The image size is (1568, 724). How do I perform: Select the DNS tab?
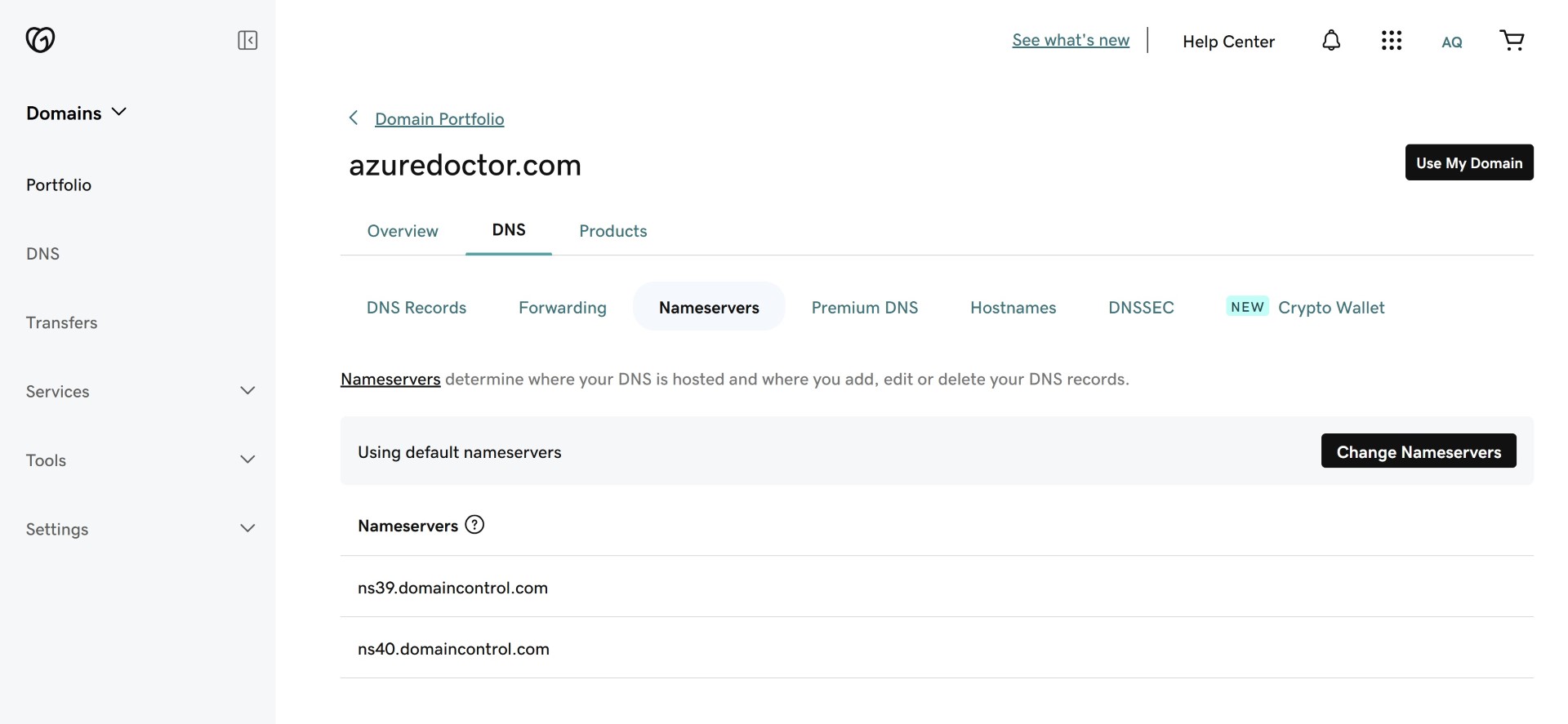(x=509, y=230)
